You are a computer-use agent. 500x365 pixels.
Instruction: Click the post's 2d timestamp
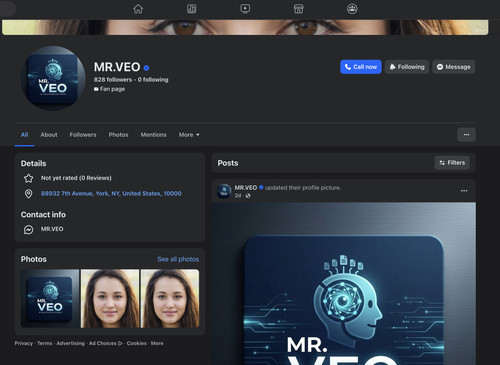(238, 196)
